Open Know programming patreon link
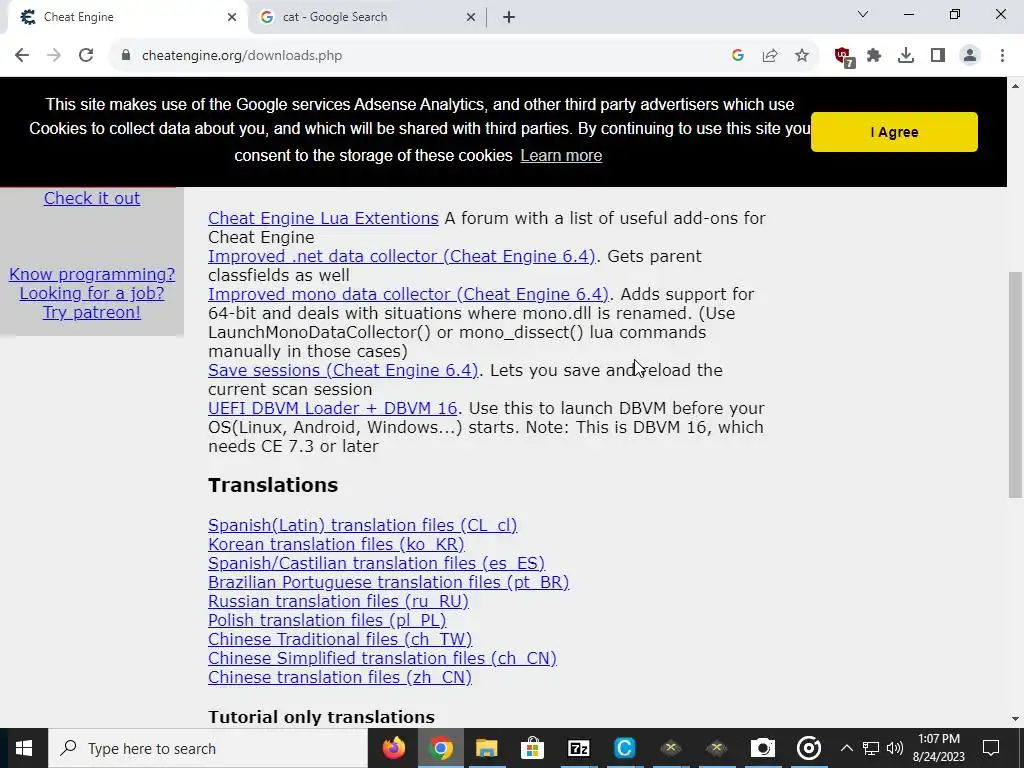This screenshot has height=768, width=1024. pos(92,293)
